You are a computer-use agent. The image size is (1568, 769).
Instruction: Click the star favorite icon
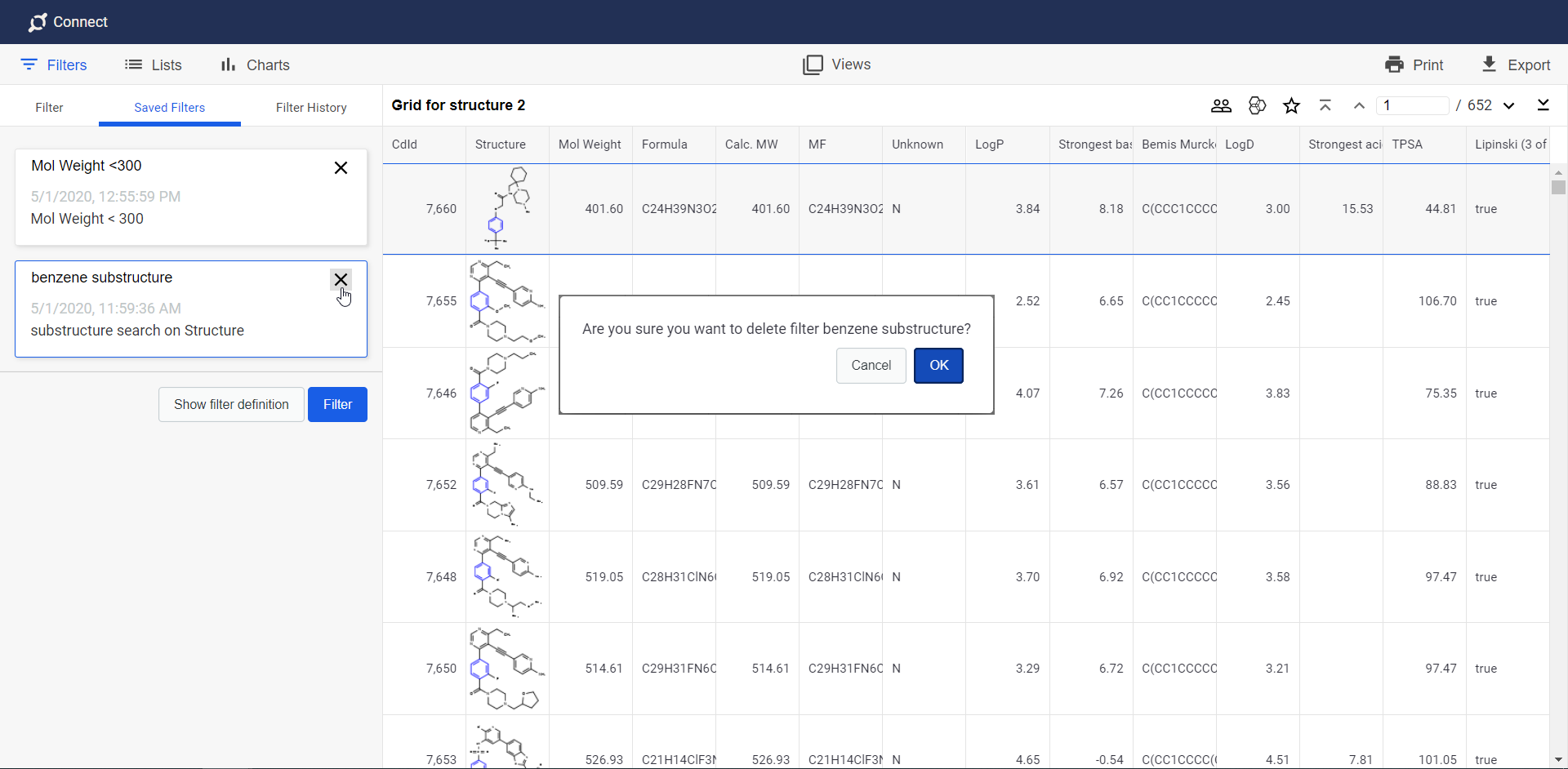(1291, 105)
